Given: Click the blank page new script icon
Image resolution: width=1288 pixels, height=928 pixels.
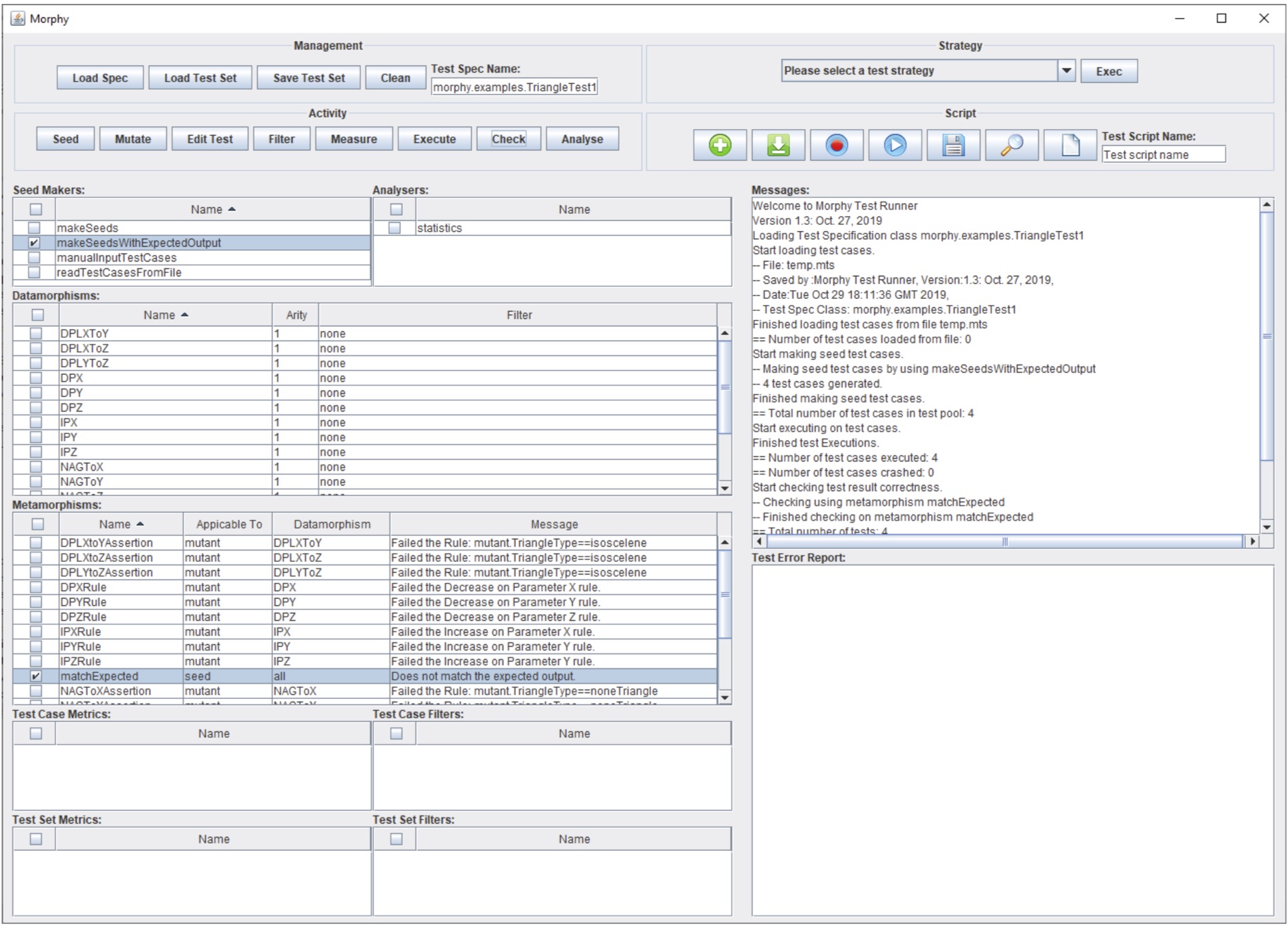Looking at the screenshot, I should coord(1070,145).
